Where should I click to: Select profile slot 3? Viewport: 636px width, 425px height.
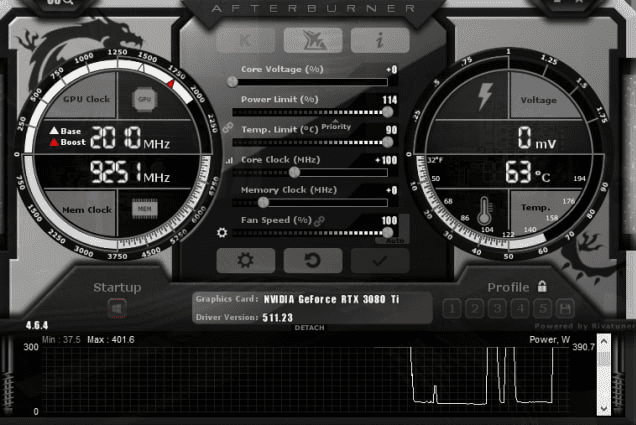(497, 309)
